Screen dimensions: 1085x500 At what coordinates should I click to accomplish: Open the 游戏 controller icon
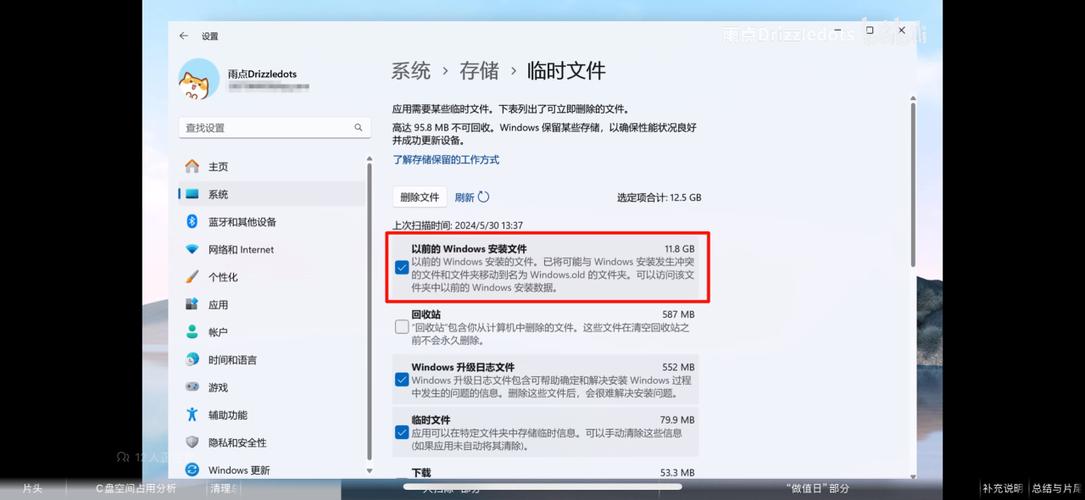[192, 387]
